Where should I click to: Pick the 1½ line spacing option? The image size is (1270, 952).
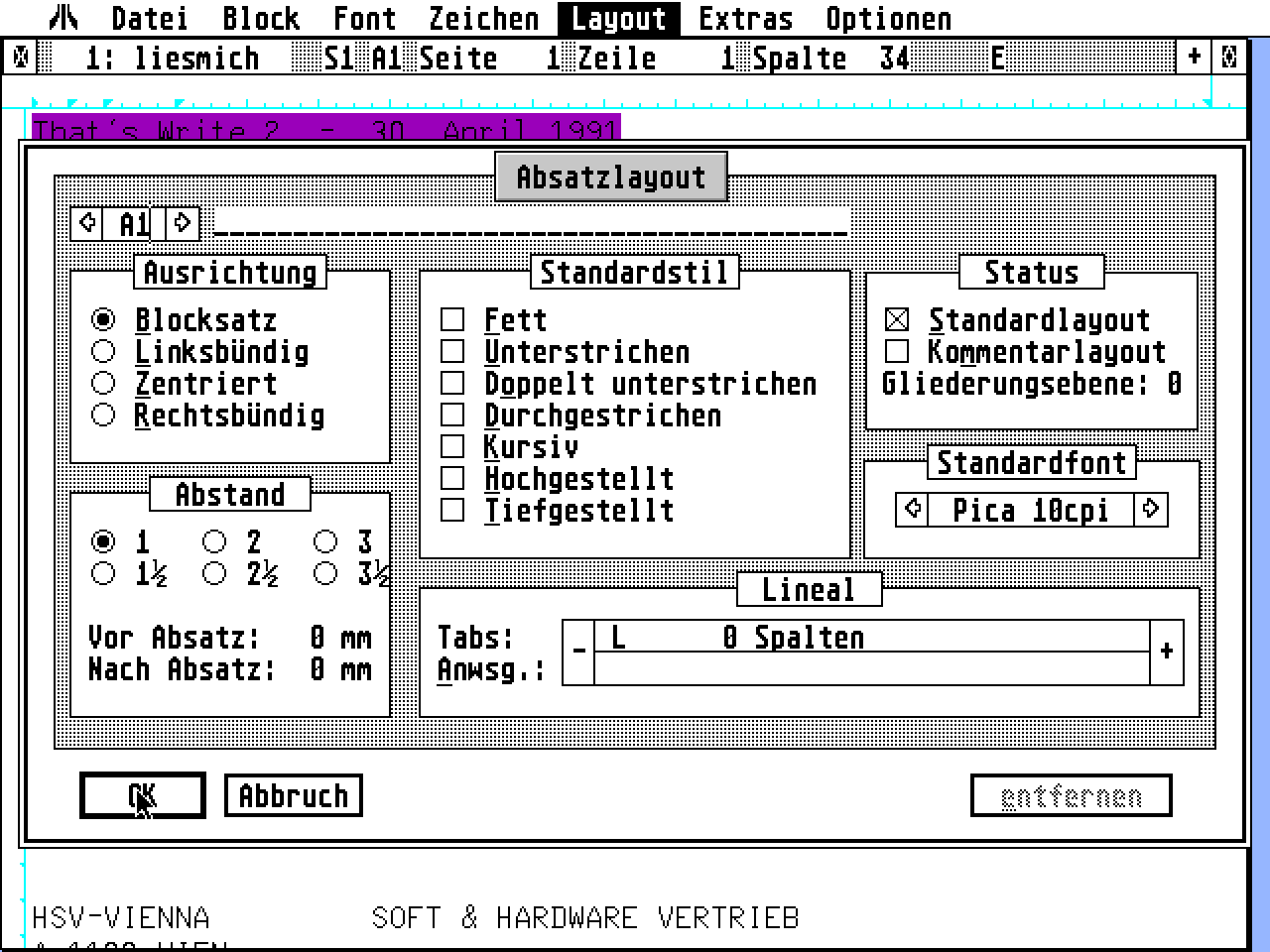pyautogui.click(x=103, y=574)
